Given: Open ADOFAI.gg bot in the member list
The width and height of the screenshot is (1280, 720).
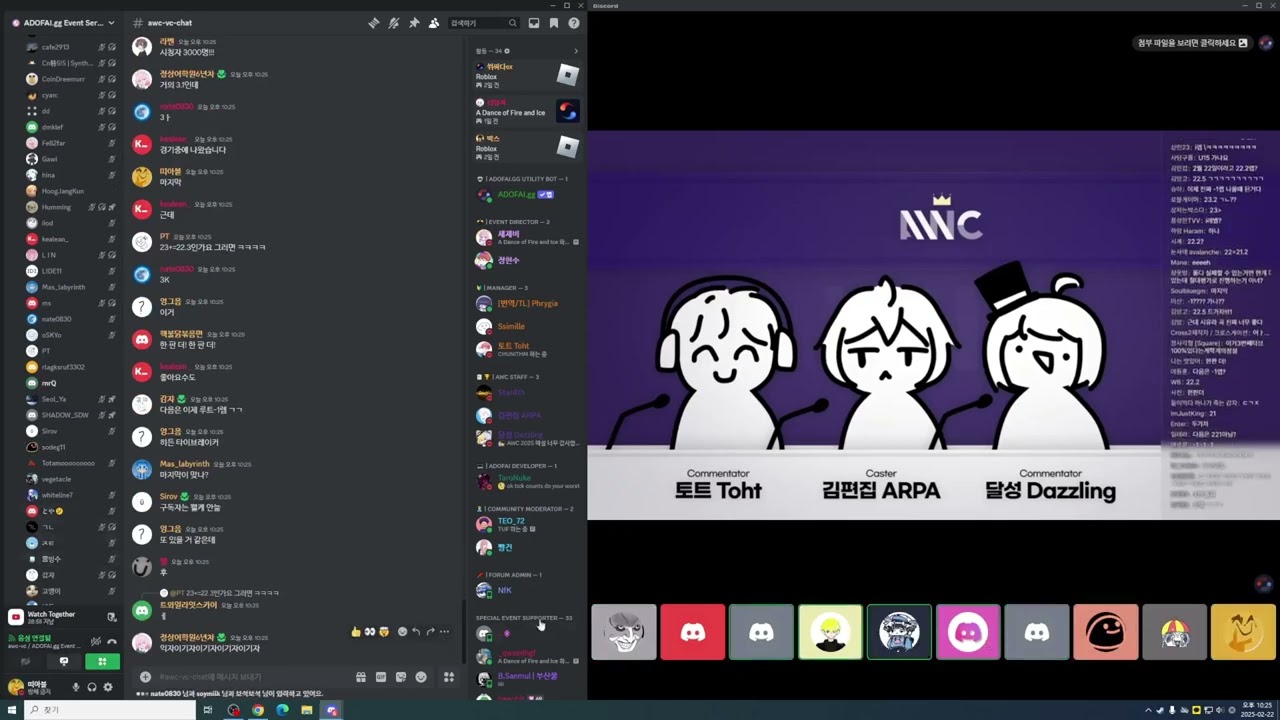Looking at the screenshot, I should coord(527,194).
